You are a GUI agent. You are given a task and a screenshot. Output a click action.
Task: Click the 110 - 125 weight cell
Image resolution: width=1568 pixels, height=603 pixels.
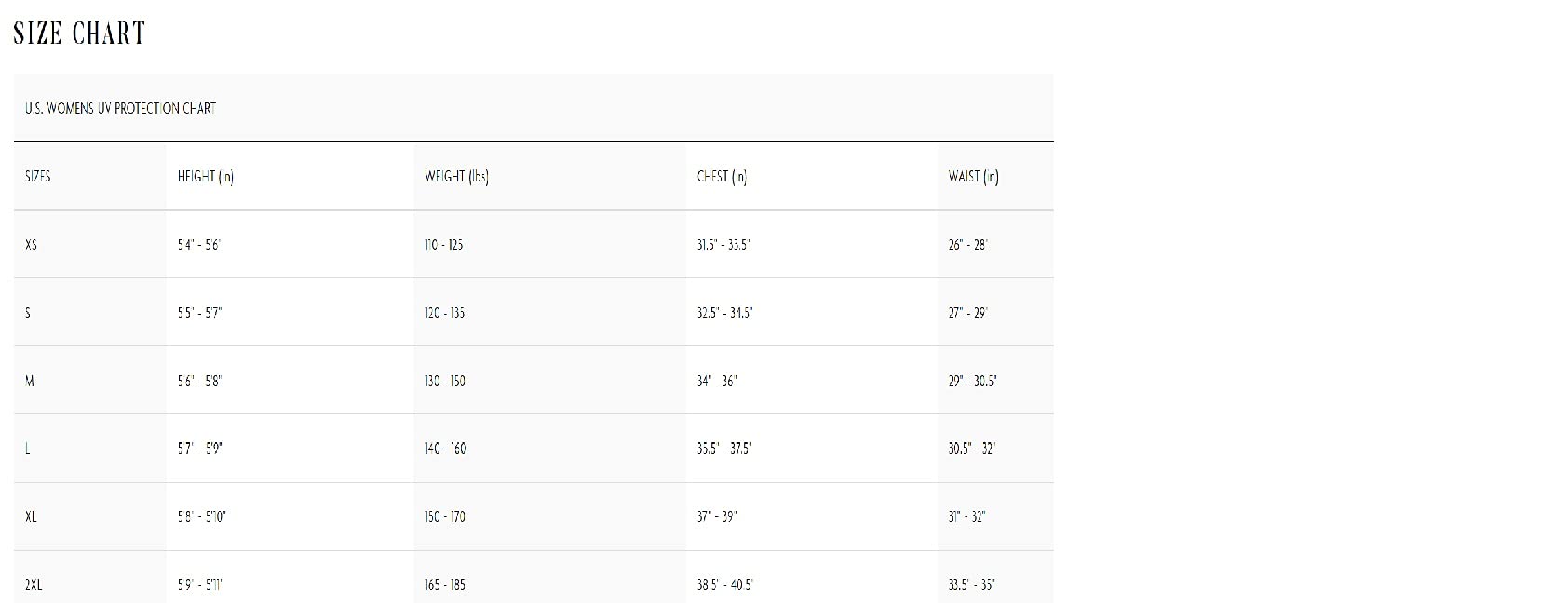444,245
